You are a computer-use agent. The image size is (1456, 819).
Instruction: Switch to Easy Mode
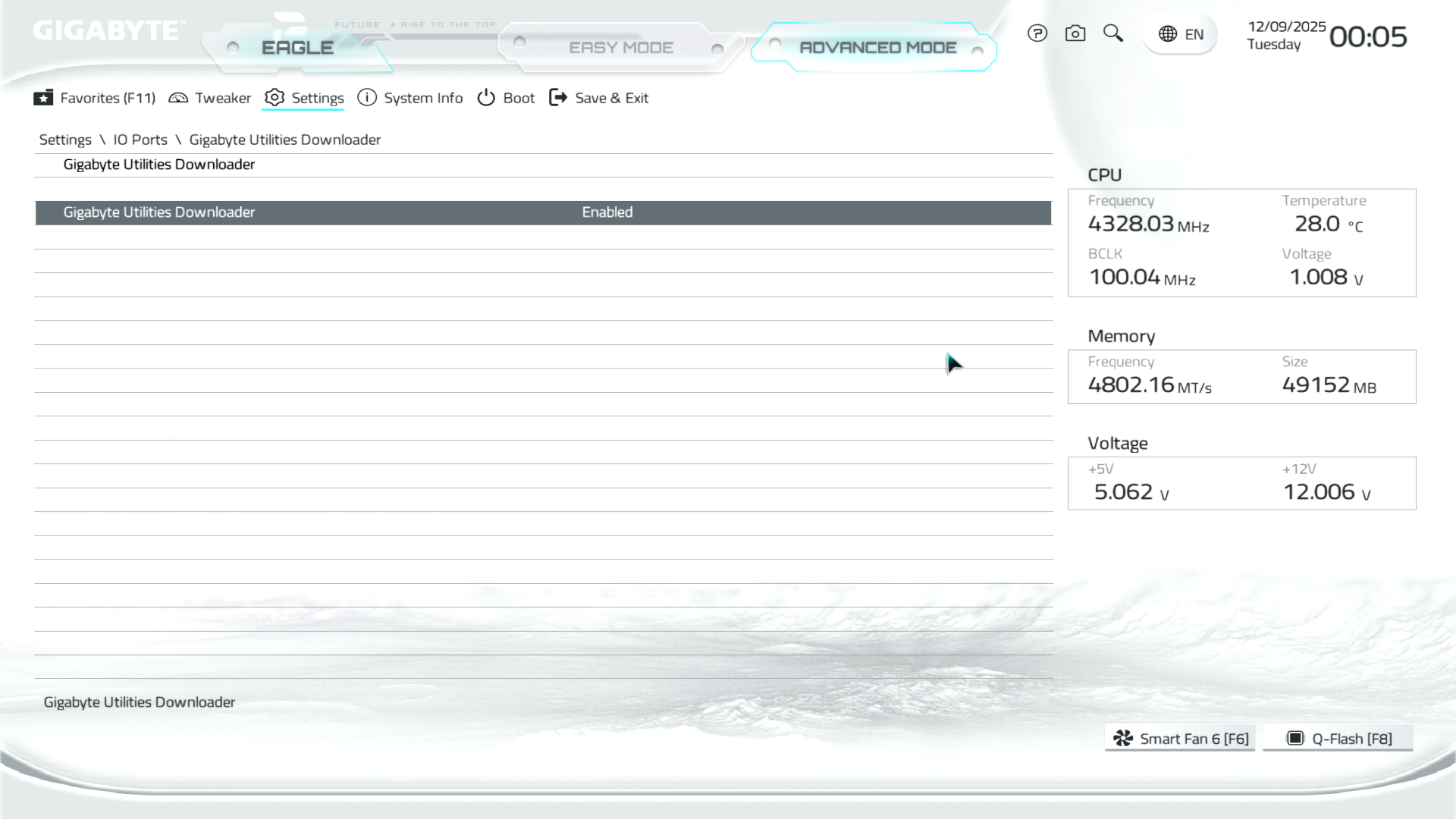[x=620, y=48]
